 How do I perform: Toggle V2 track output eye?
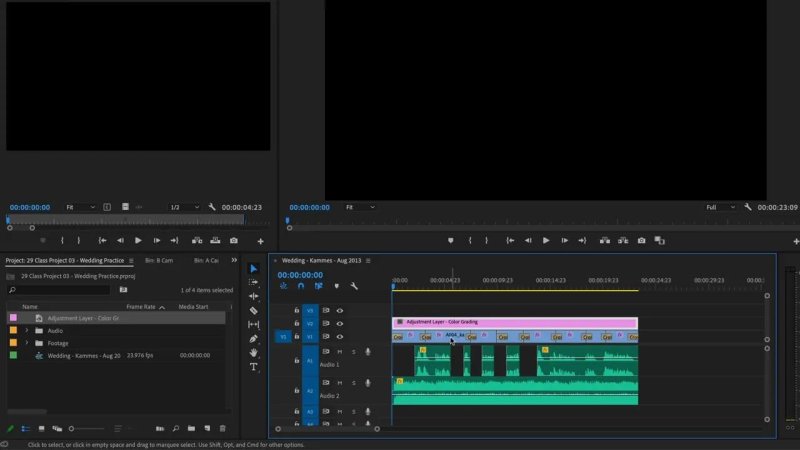point(340,323)
